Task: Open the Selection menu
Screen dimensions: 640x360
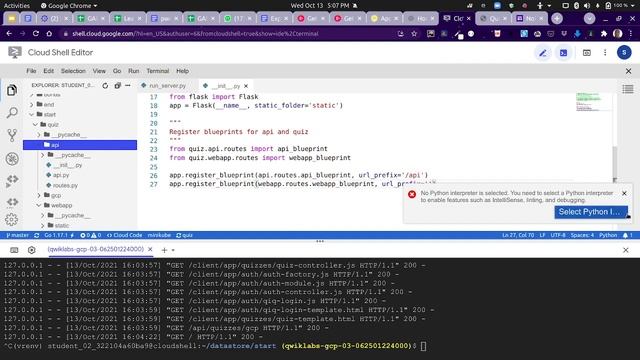Action: tap(73, 71)
